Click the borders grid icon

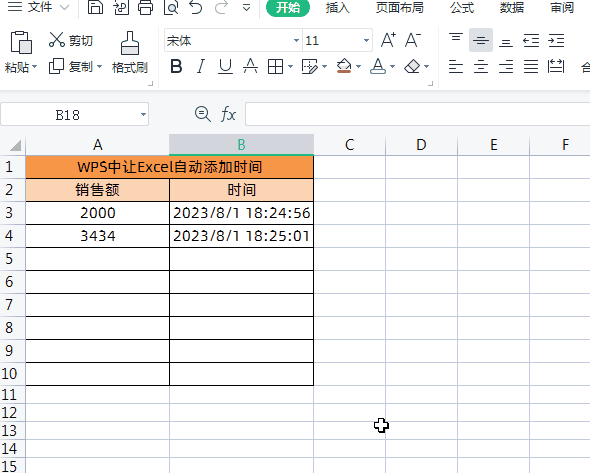(x=275, y=67)
